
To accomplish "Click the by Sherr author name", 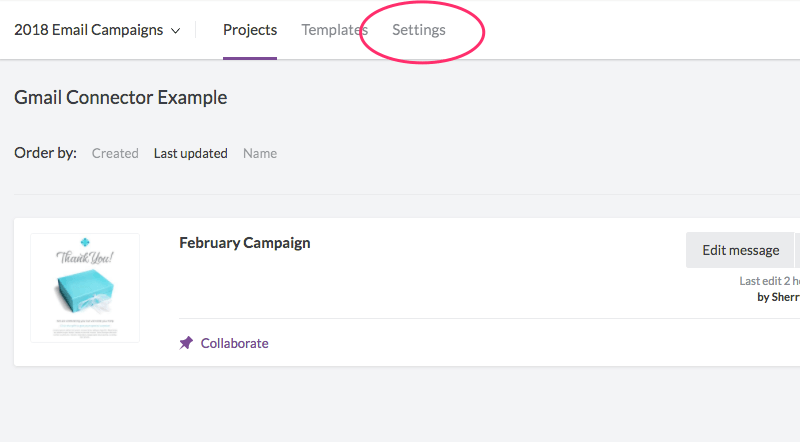I will 778,297.
